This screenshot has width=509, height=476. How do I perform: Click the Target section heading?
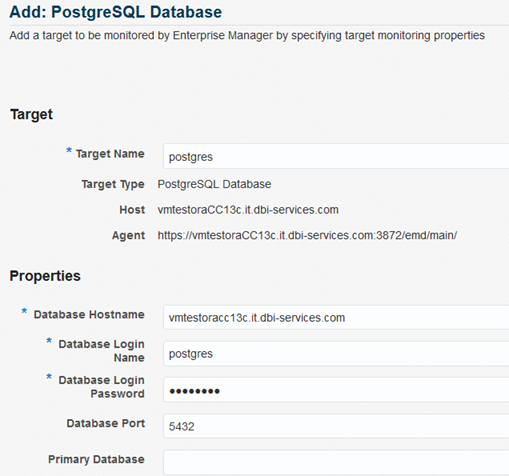pyautogui.click(x=31, y=114)
